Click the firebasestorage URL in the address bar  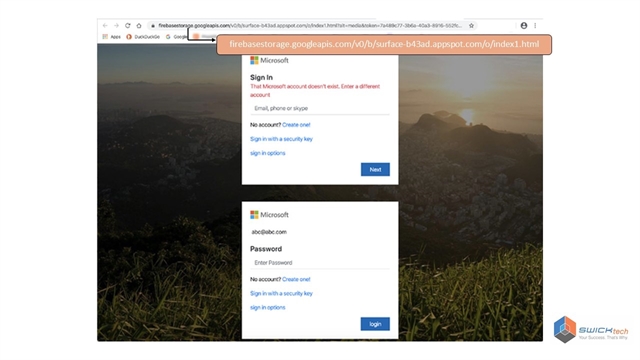tap(310, 25)
